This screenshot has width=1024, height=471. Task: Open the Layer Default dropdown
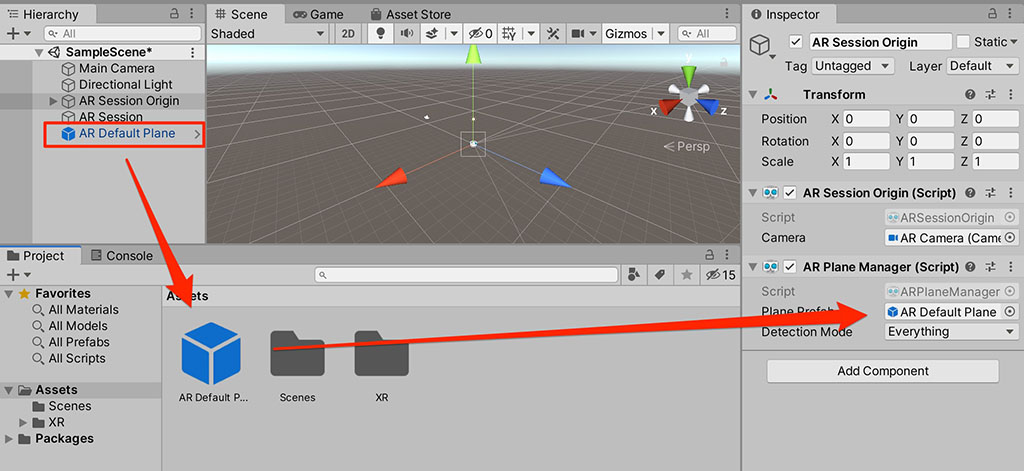[x=983, y=66]
